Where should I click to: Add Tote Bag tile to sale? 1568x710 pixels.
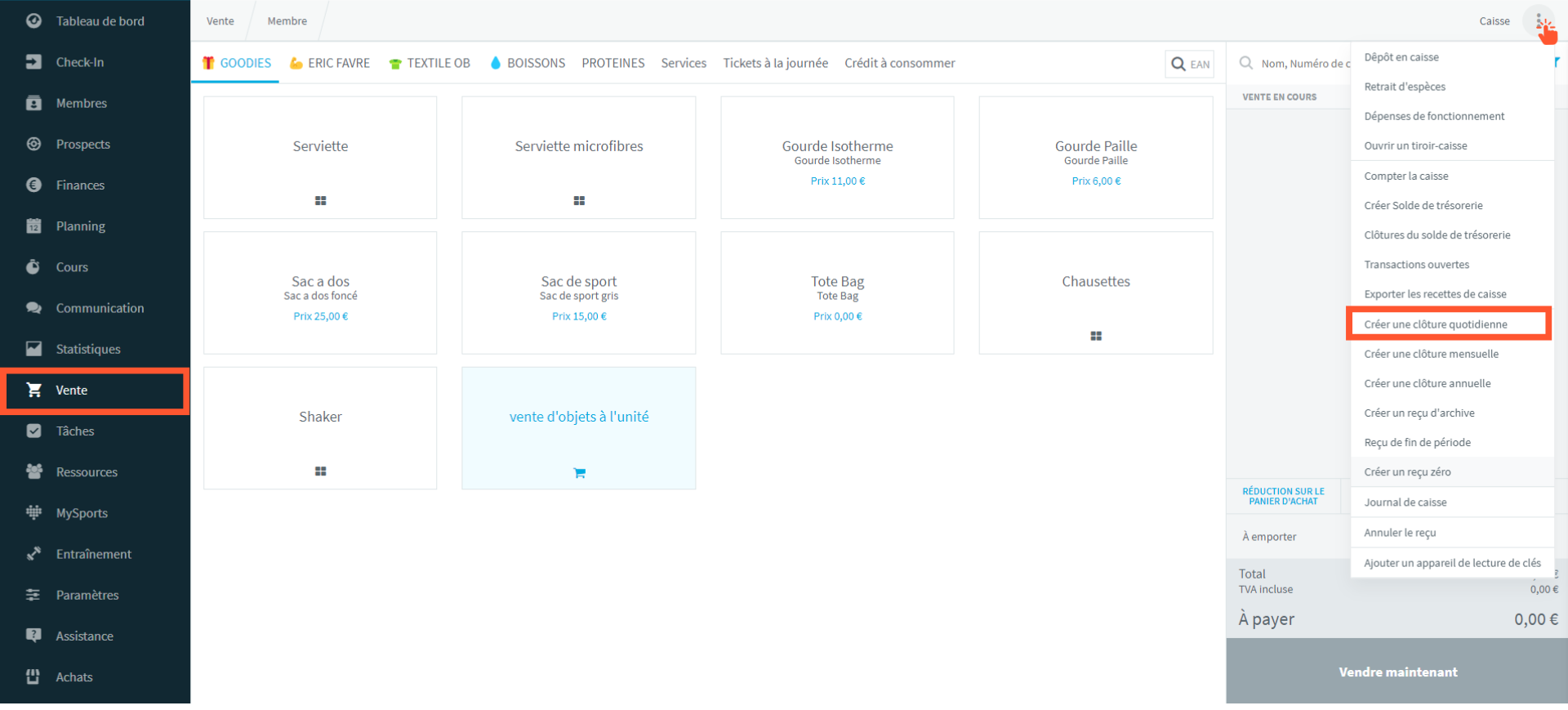point(837,292)
